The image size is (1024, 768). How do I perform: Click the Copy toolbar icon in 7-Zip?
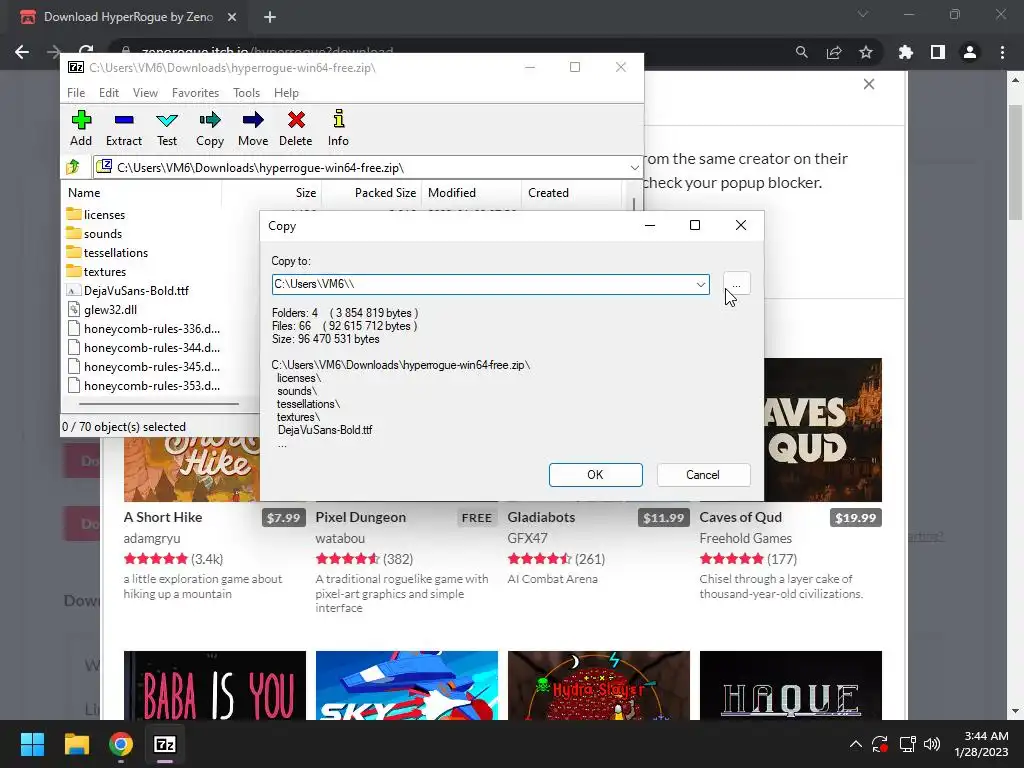tap(210, 128)
